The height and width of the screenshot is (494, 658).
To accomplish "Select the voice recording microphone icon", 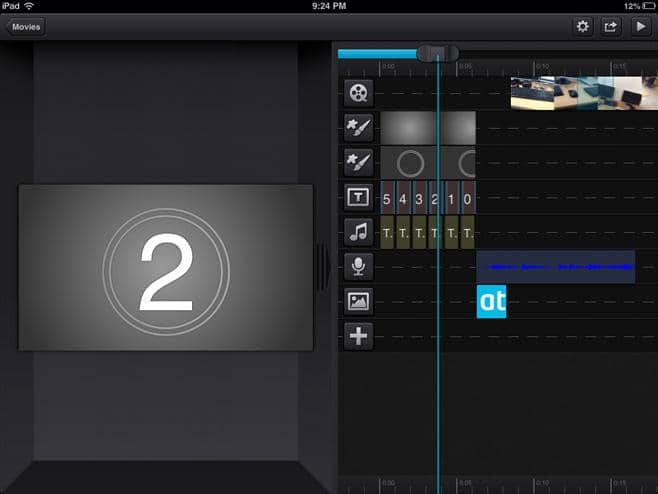I will (358, 267).
